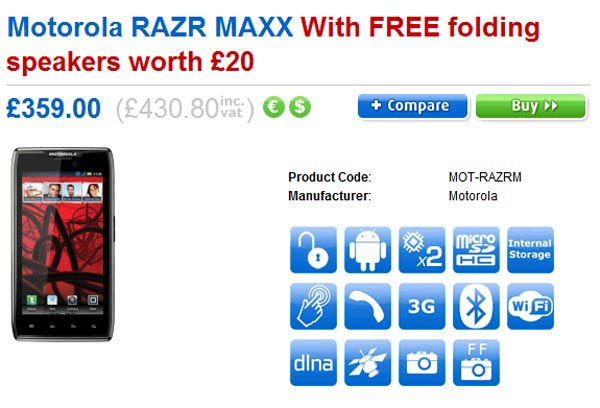Select the touchscreen finger tap icon
The width and height of the screenshot is (600, 408).
[313, 306]
